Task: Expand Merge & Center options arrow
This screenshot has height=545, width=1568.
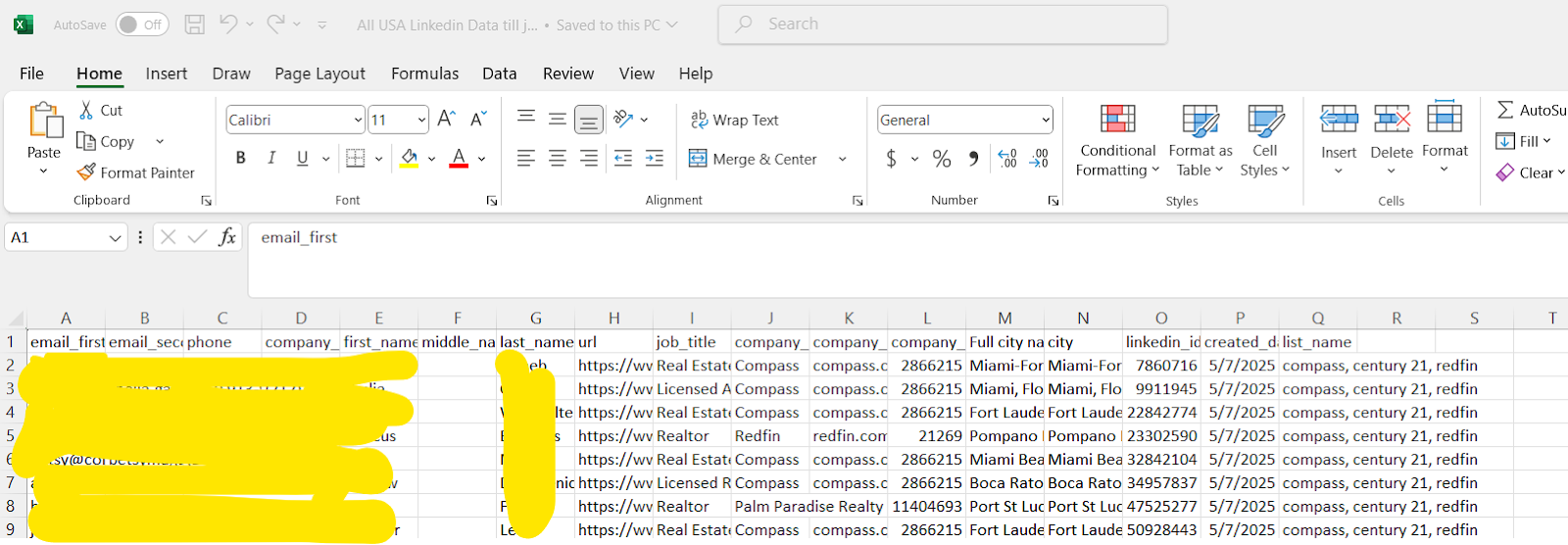Action: (x=842, y=159)
